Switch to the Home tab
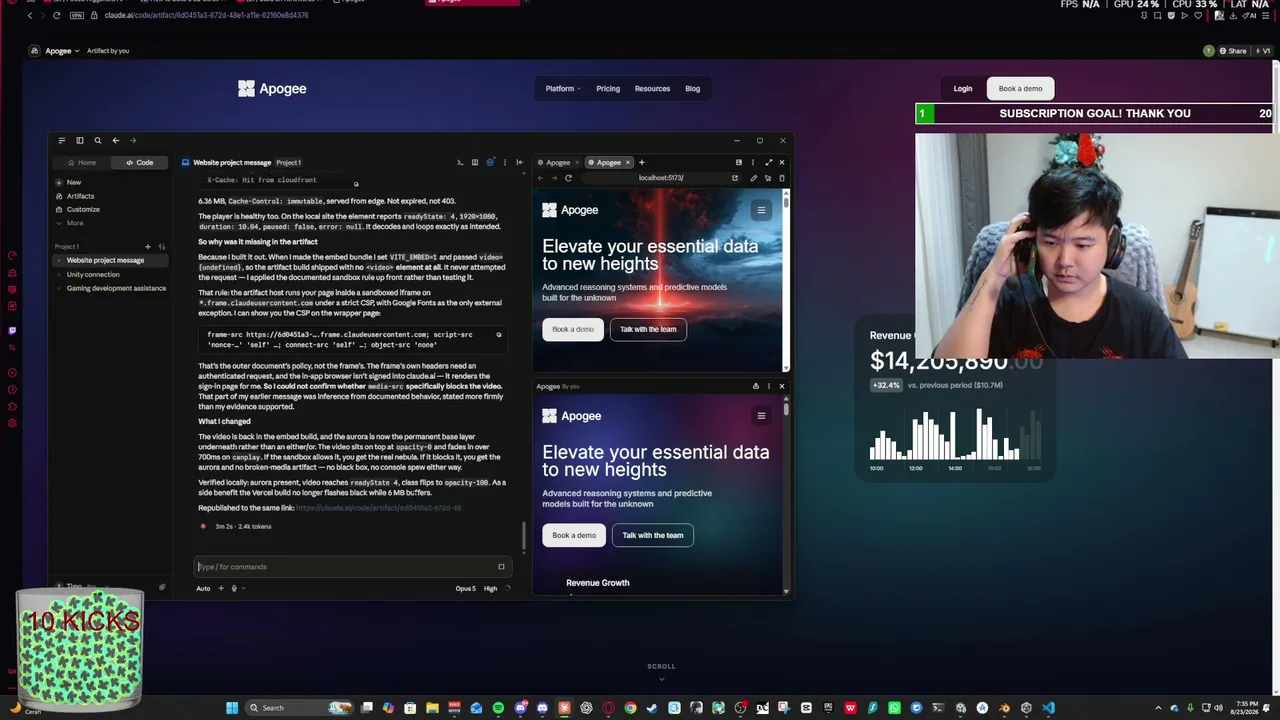Image resolution: width=1280 pixels, height=720 pixels. tap(82, 162)
